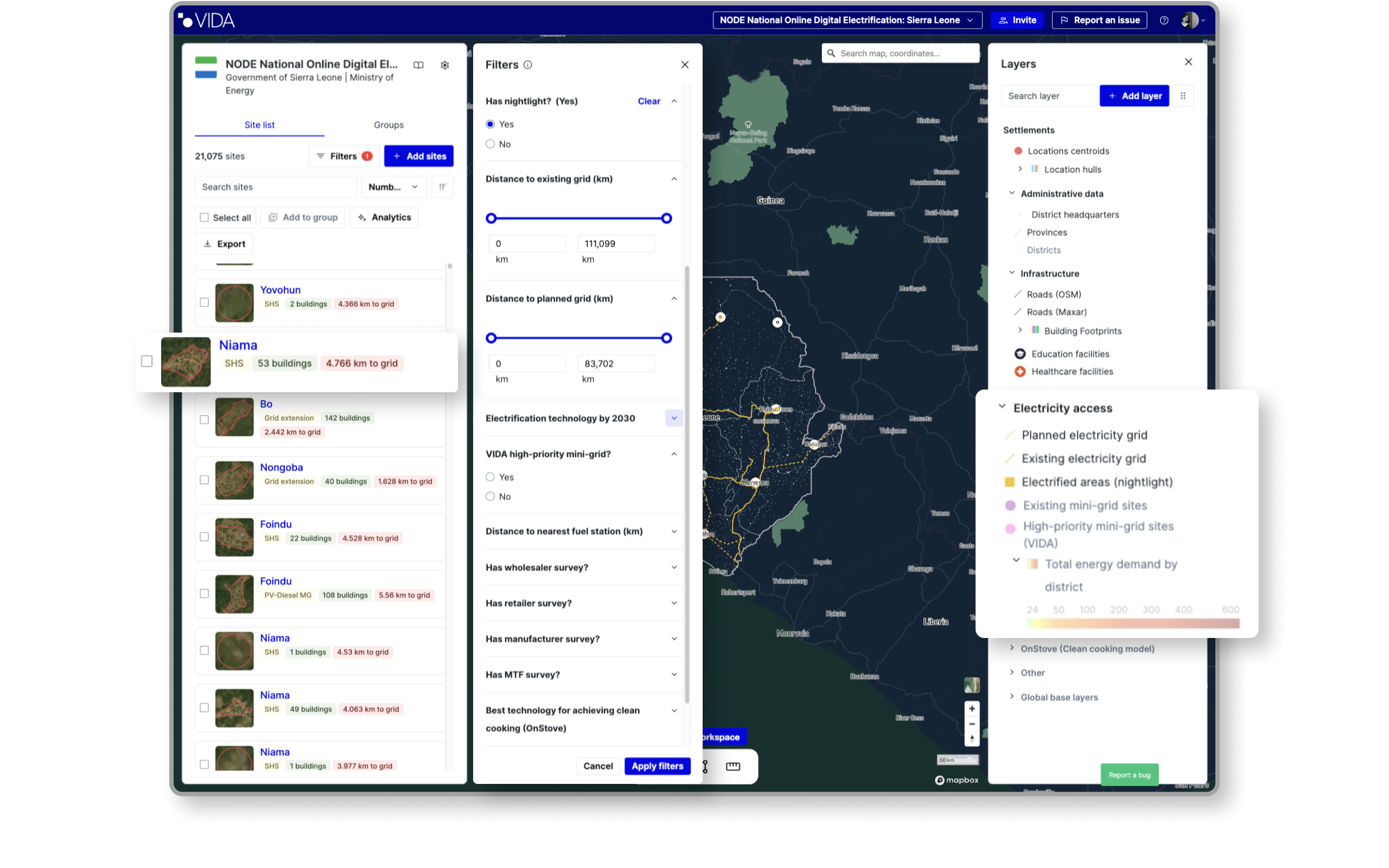The width and height of the screenshot is (1389, 868).
Task: Click Clear next to Has nightlight
Action: (x=648, y=101)
